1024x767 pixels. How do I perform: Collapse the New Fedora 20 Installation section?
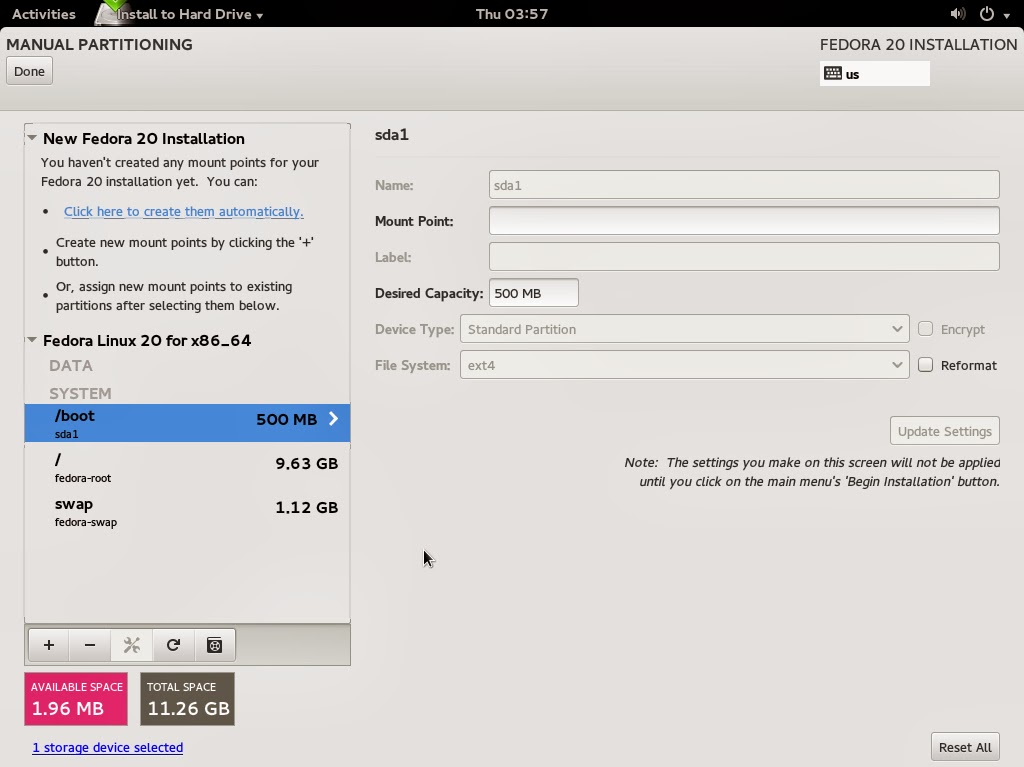pyautogui.click(x=31, y=138)
